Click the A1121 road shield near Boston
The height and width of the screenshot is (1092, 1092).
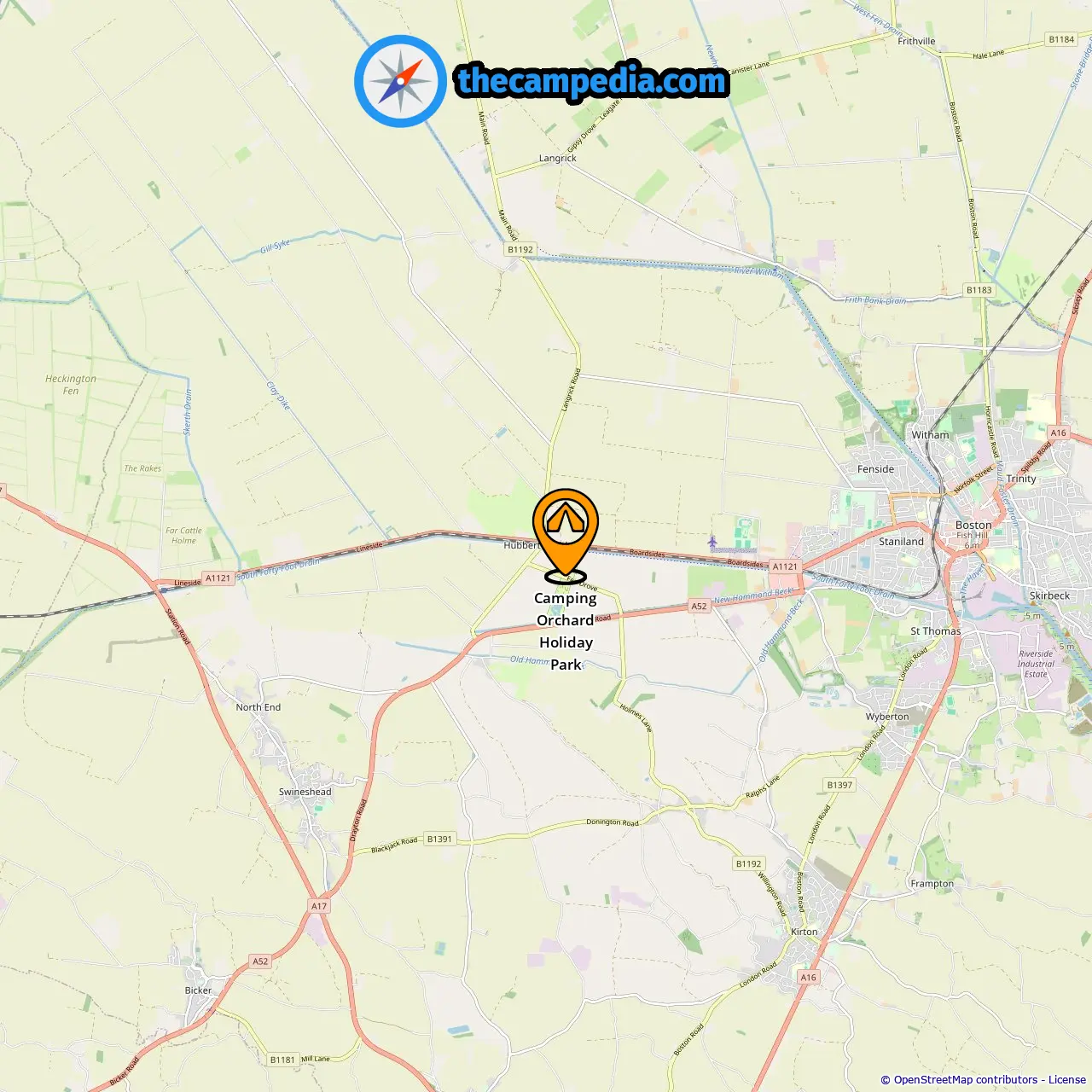click(785, 566)
